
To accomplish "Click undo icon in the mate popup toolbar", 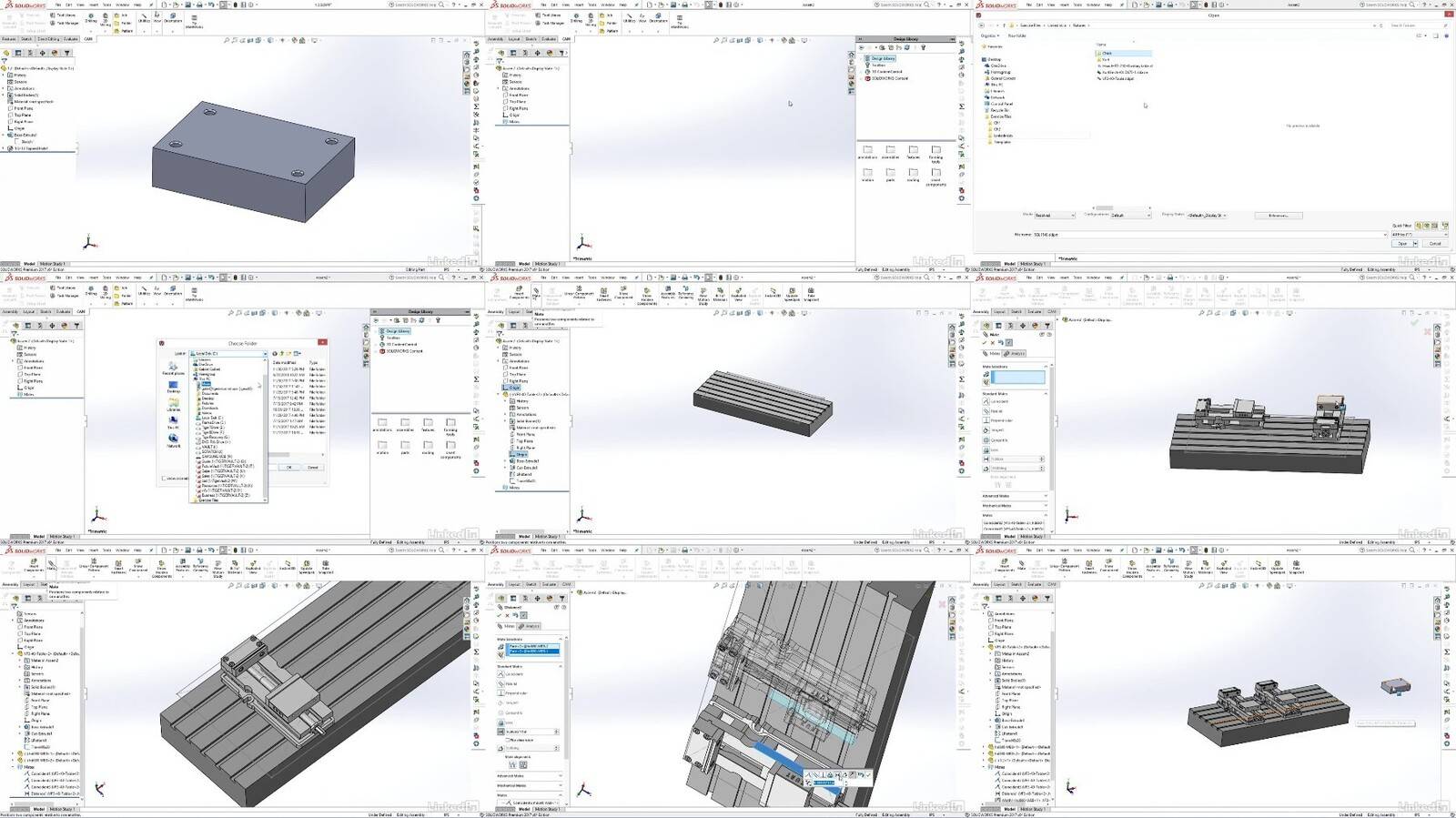I will coord(859,775).
